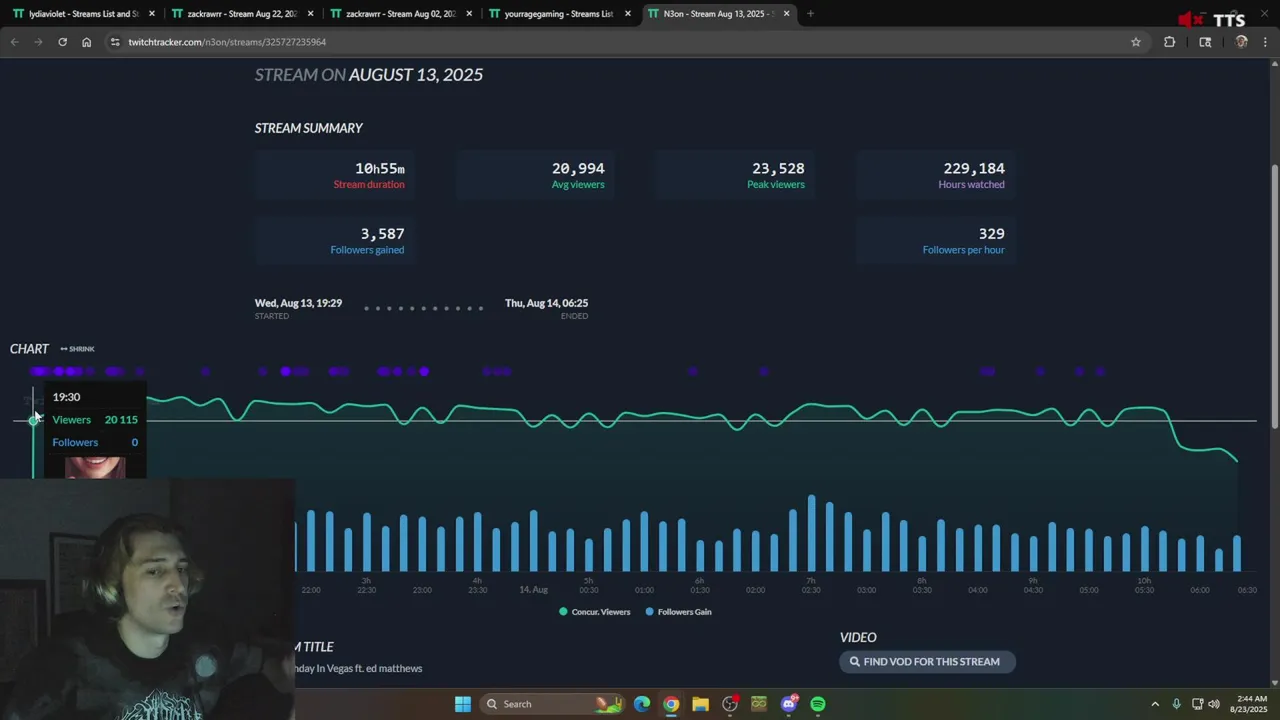Open the network status tray icon
The image size is (1280, 720).
[x=1197, y=704]
